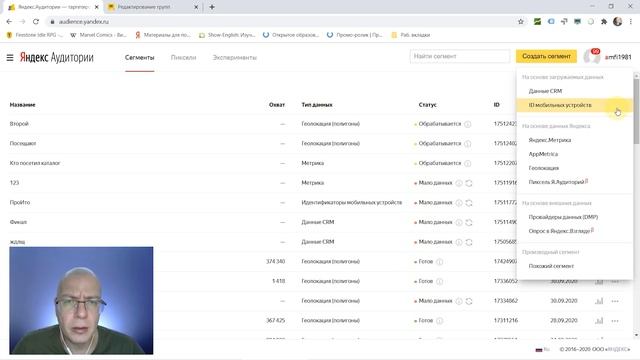Refresh the 123 segment status
The width and height of the screenshot is (640, 360).
(x=469, y=183)
